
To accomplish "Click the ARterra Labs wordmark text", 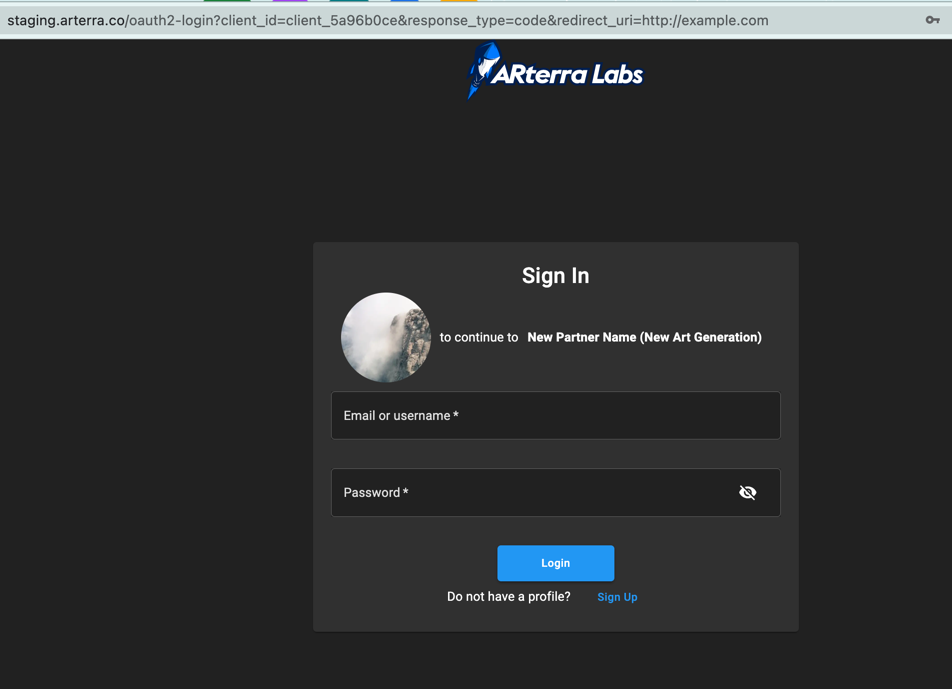I will coord(567,74).
